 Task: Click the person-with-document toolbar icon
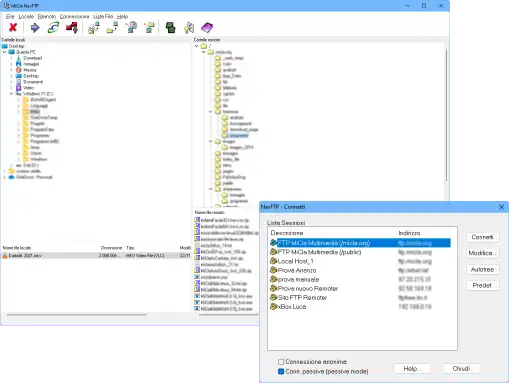189,28
